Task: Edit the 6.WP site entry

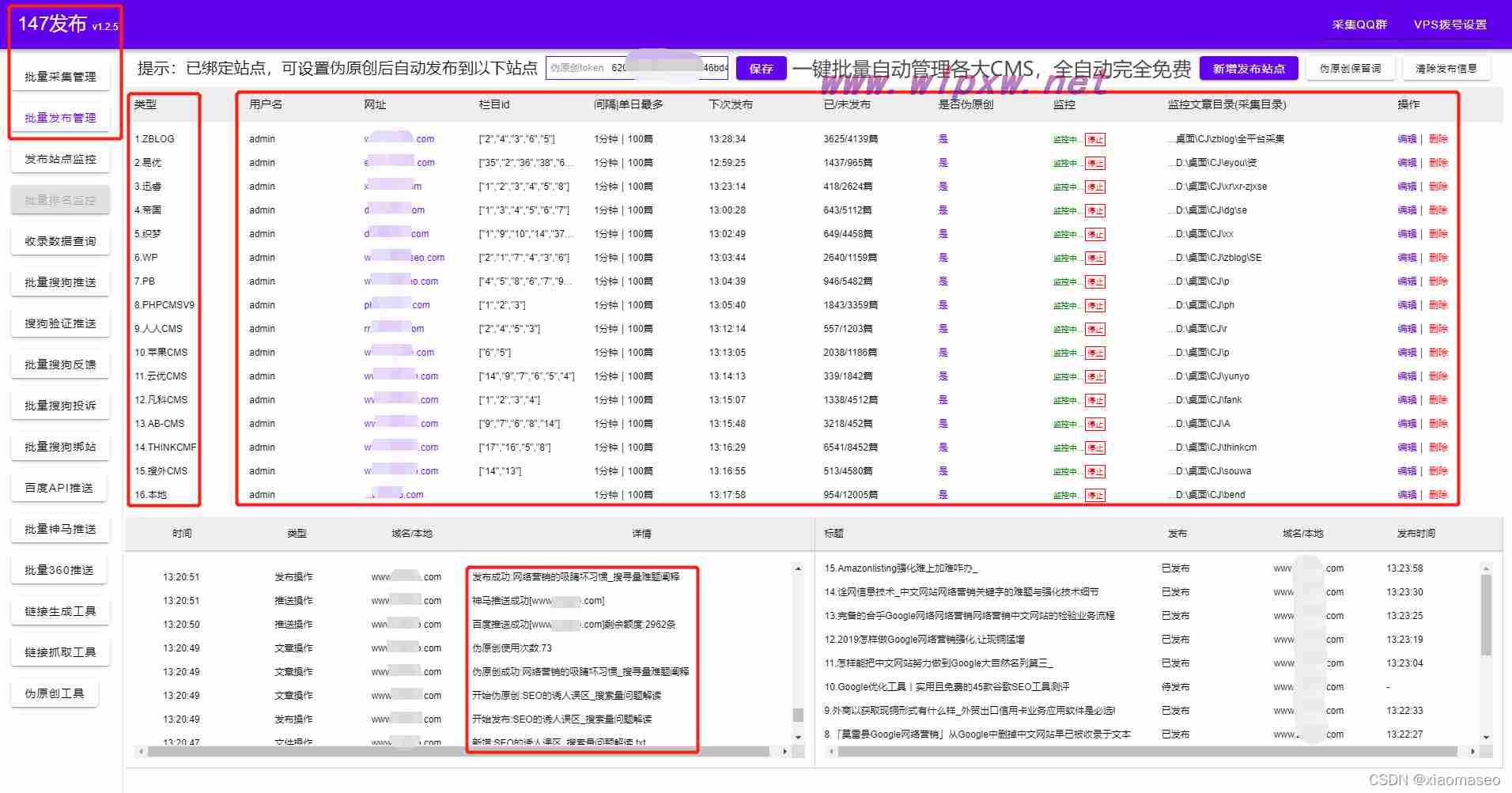Action: tap(1407, 258)
